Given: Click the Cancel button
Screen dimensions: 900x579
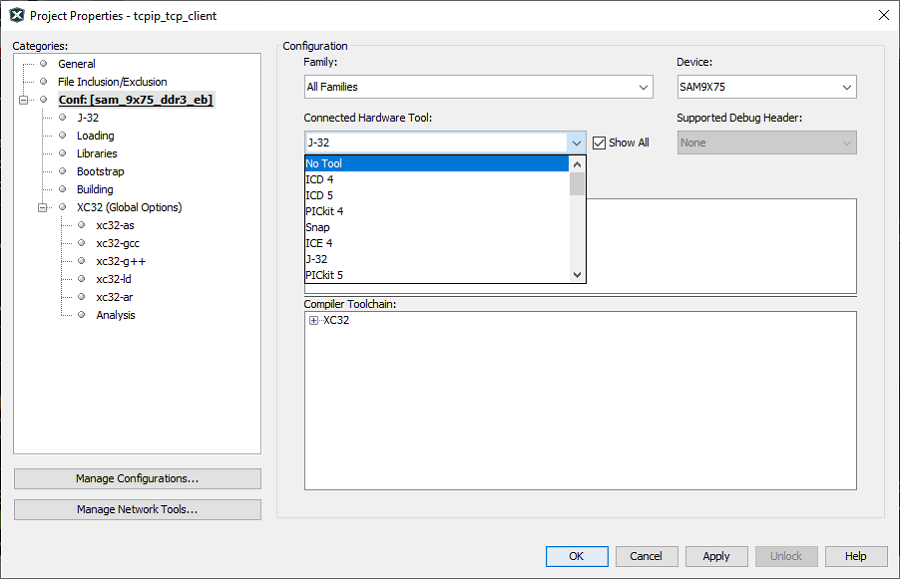Looking at the screenshot, I should (646, 556).
